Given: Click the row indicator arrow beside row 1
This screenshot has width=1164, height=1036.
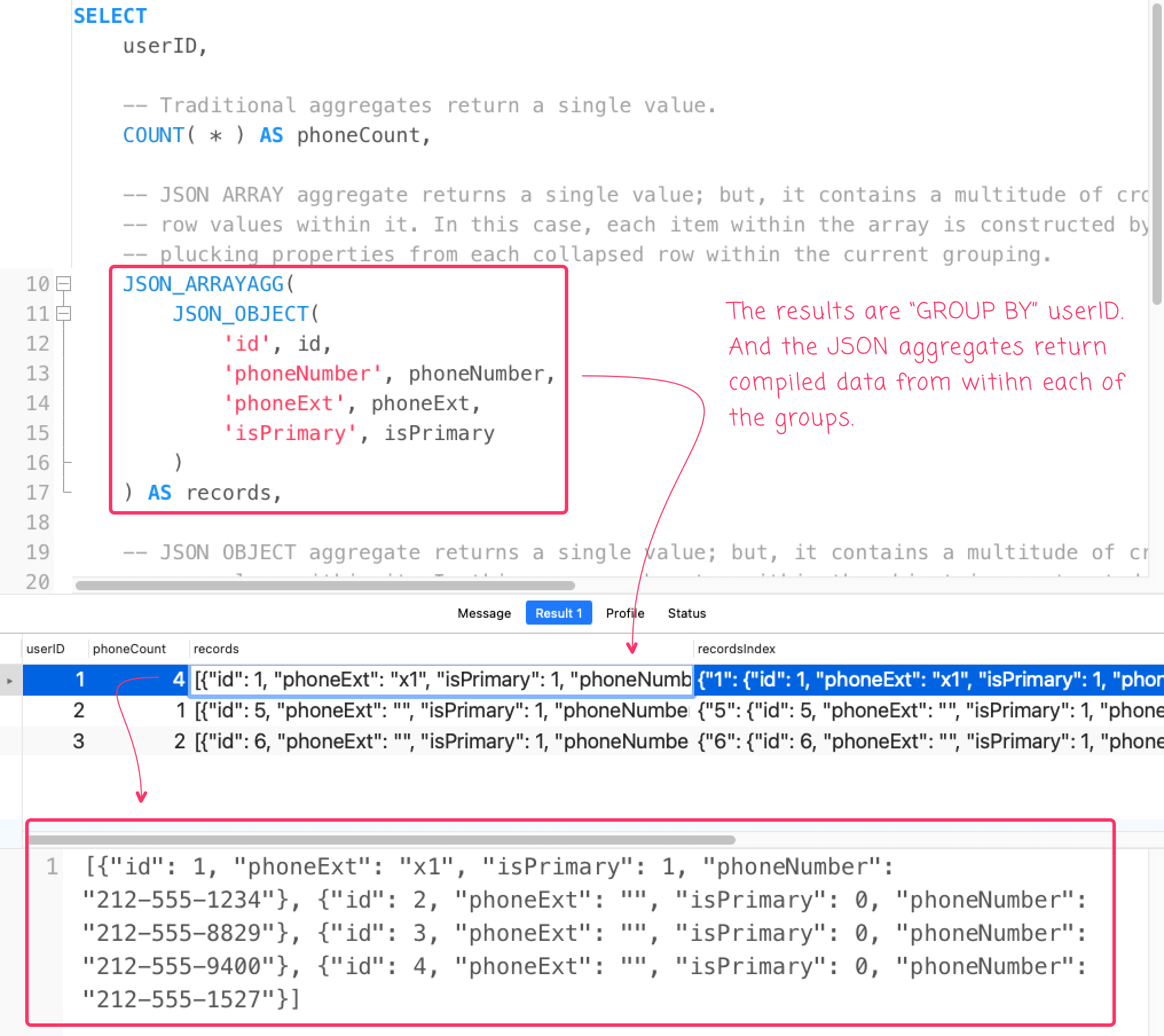Looking at the screenshot, I should click(10, 679).
